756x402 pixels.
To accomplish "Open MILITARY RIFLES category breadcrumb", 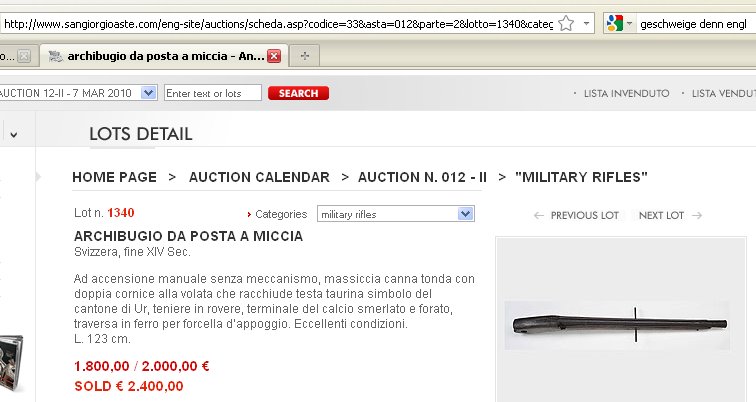I will 581,177.
